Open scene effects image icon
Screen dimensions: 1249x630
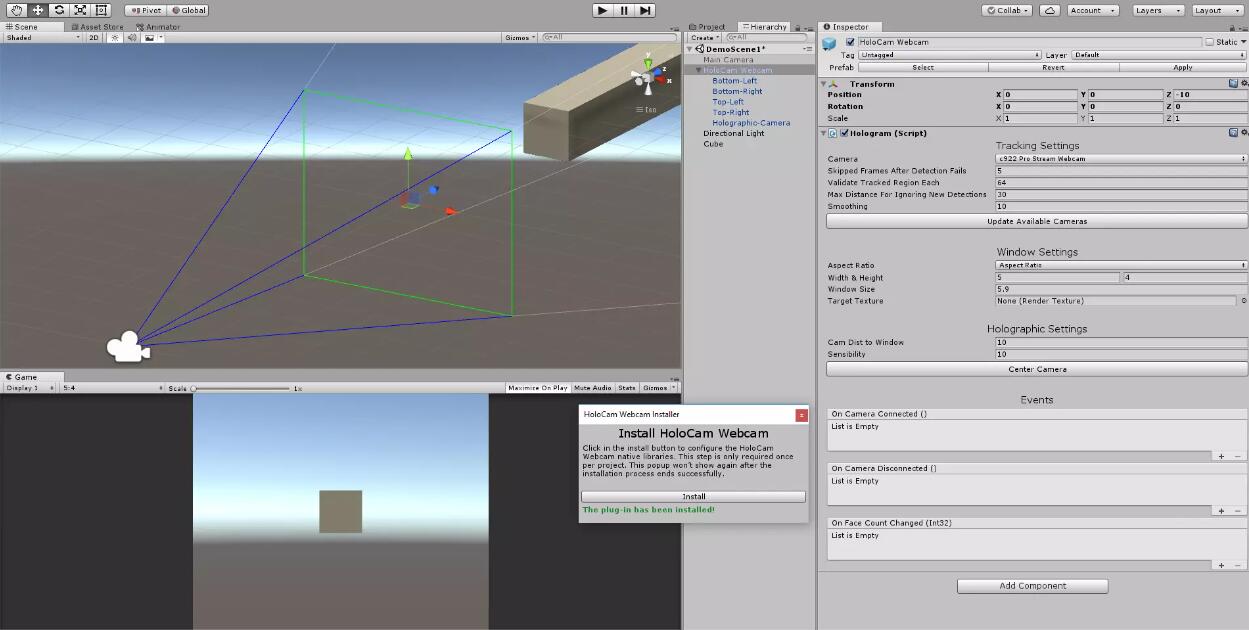151,37
